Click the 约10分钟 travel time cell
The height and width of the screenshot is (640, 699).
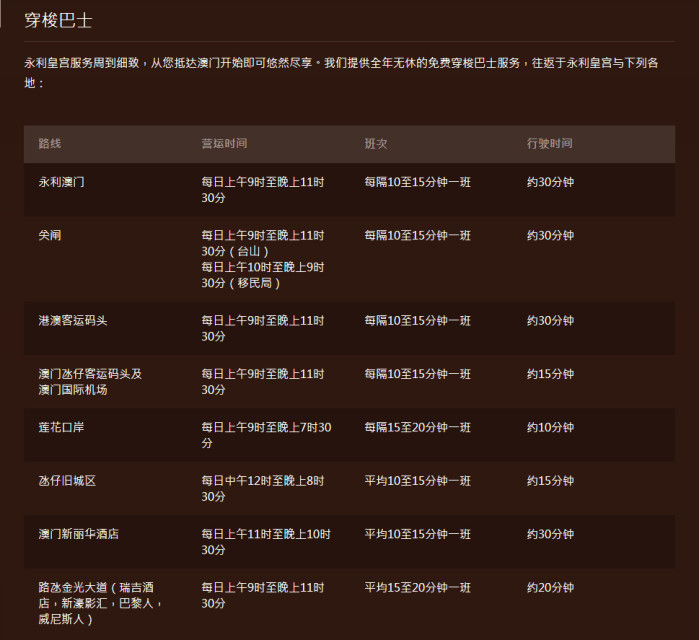click(x=550, y=428)
